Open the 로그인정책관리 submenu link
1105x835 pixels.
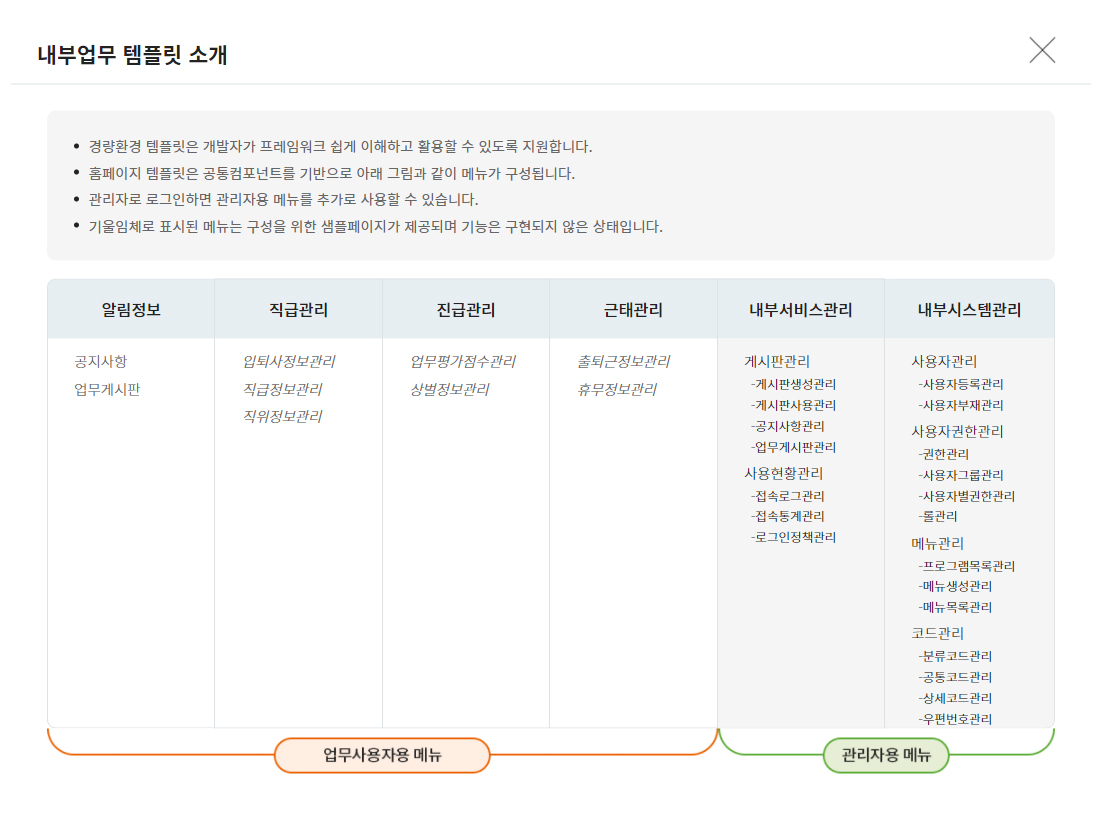click(x=794, y=537)
